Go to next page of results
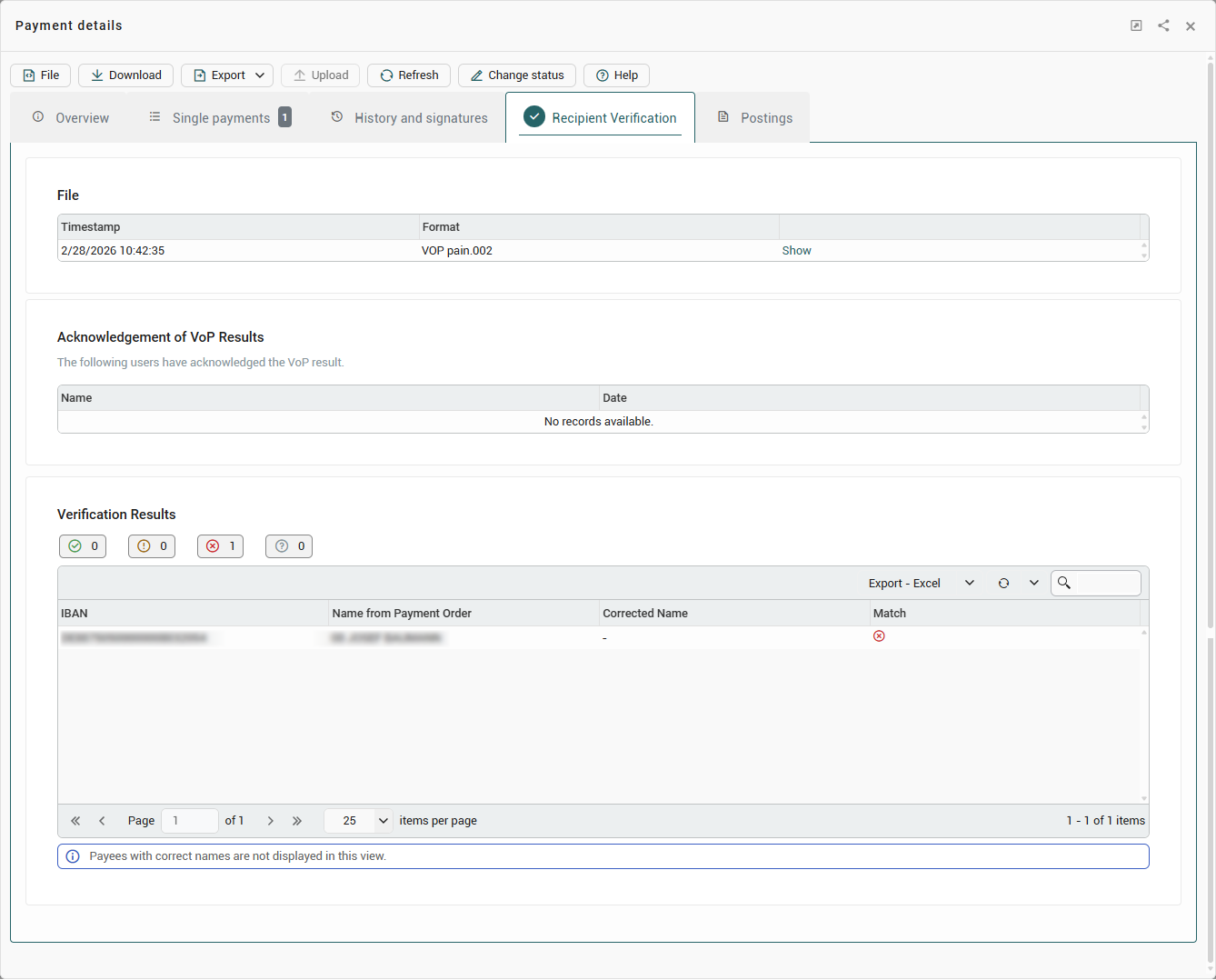The height and width of the screenshot is (980, 1216). coord(270,821)
